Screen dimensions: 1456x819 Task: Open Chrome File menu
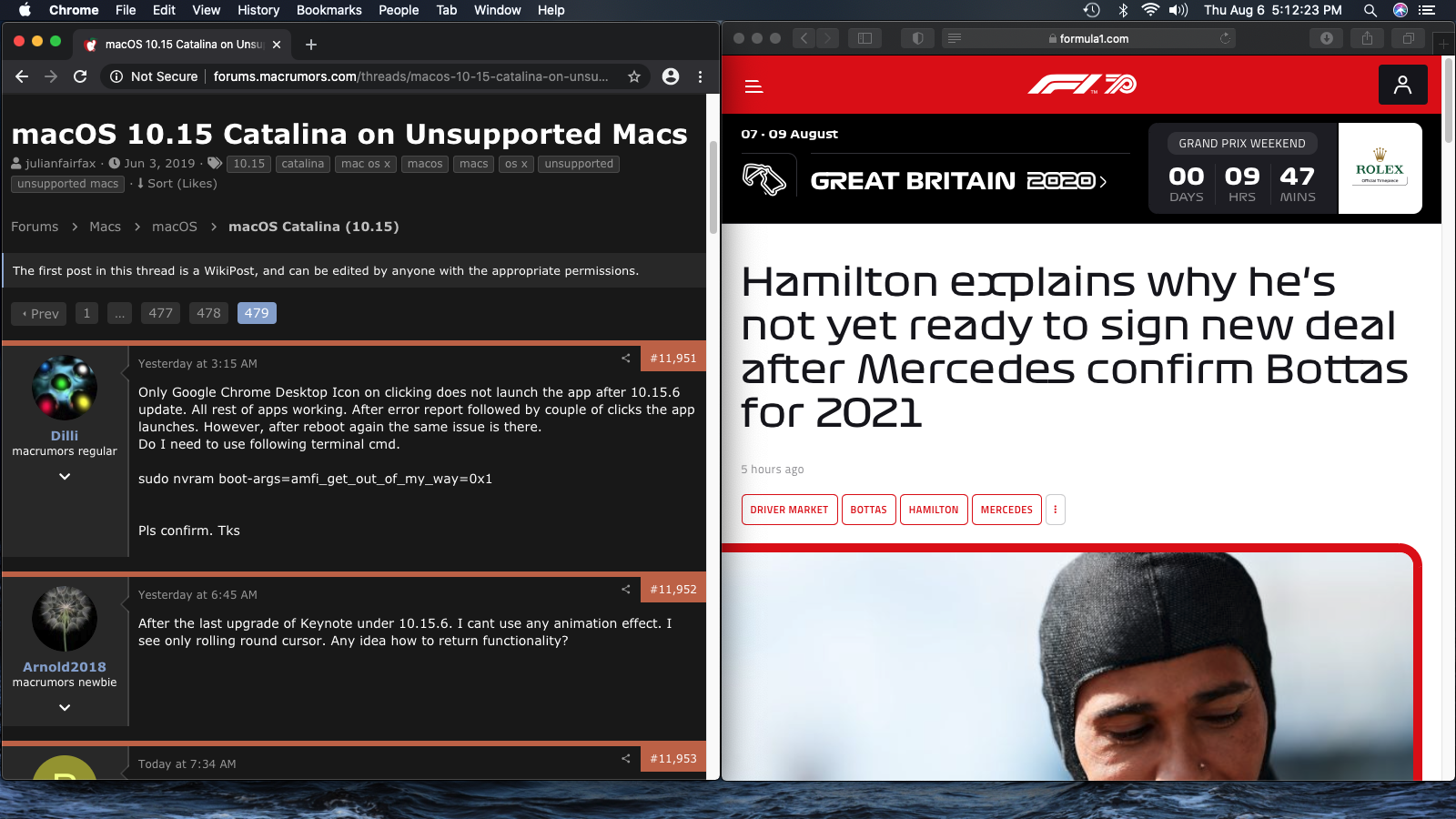tap(126, 10)
